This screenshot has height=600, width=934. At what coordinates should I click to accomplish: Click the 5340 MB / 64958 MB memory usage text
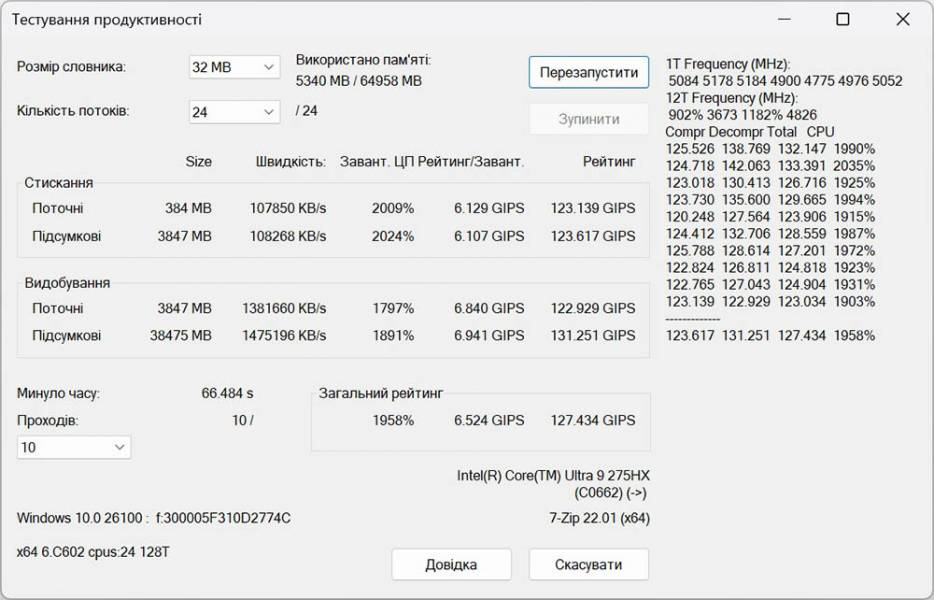pos(359,81)
